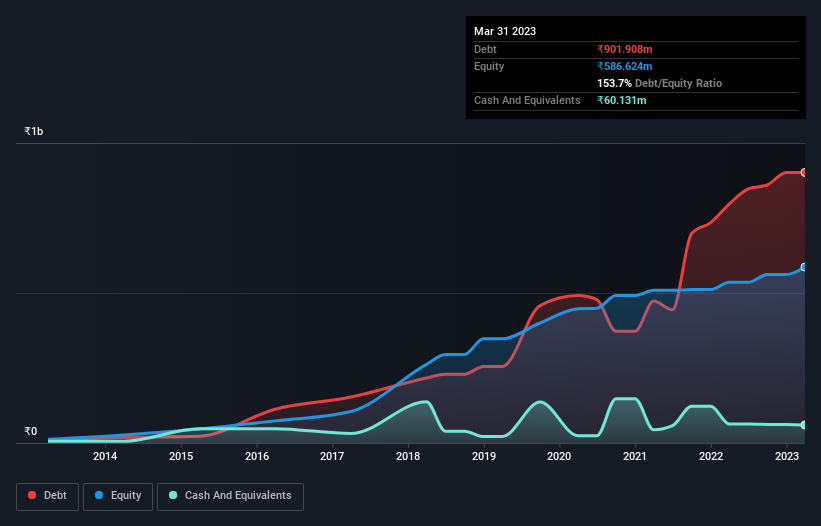Select the 2018 x-axis label
This screenshot has width=821, height=526.
tap(408, 456)
